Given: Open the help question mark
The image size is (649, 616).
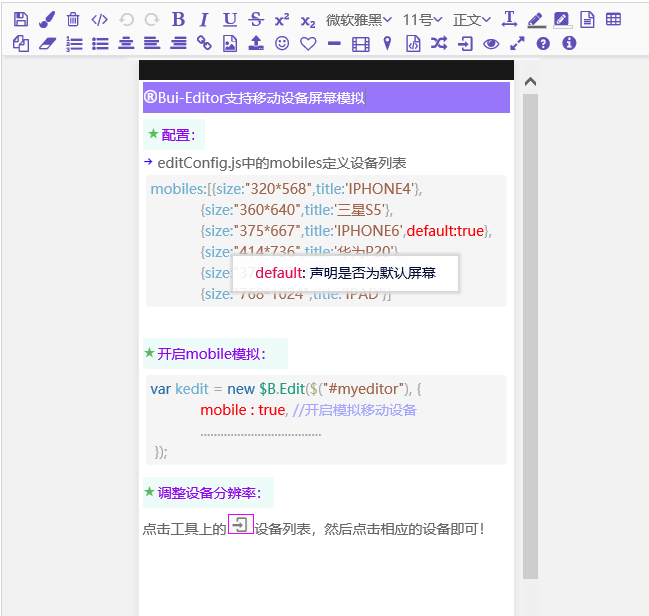Looking at the screenshot, I should pyautogui.click(x=543, y=43).
